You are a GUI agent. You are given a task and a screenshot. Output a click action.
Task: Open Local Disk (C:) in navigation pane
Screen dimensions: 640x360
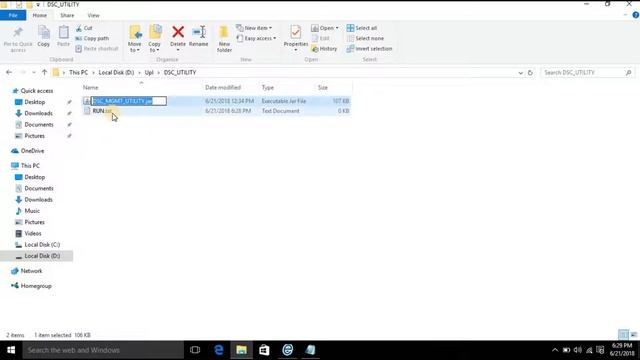pos(42,244)
